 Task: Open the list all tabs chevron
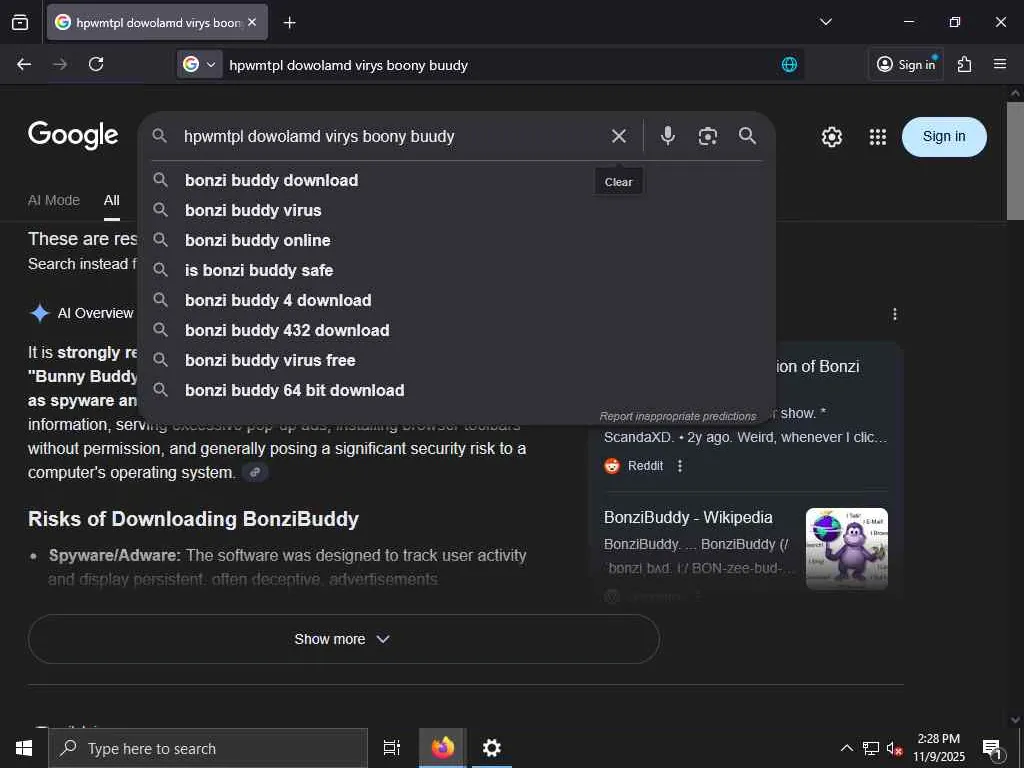point(825,22)
